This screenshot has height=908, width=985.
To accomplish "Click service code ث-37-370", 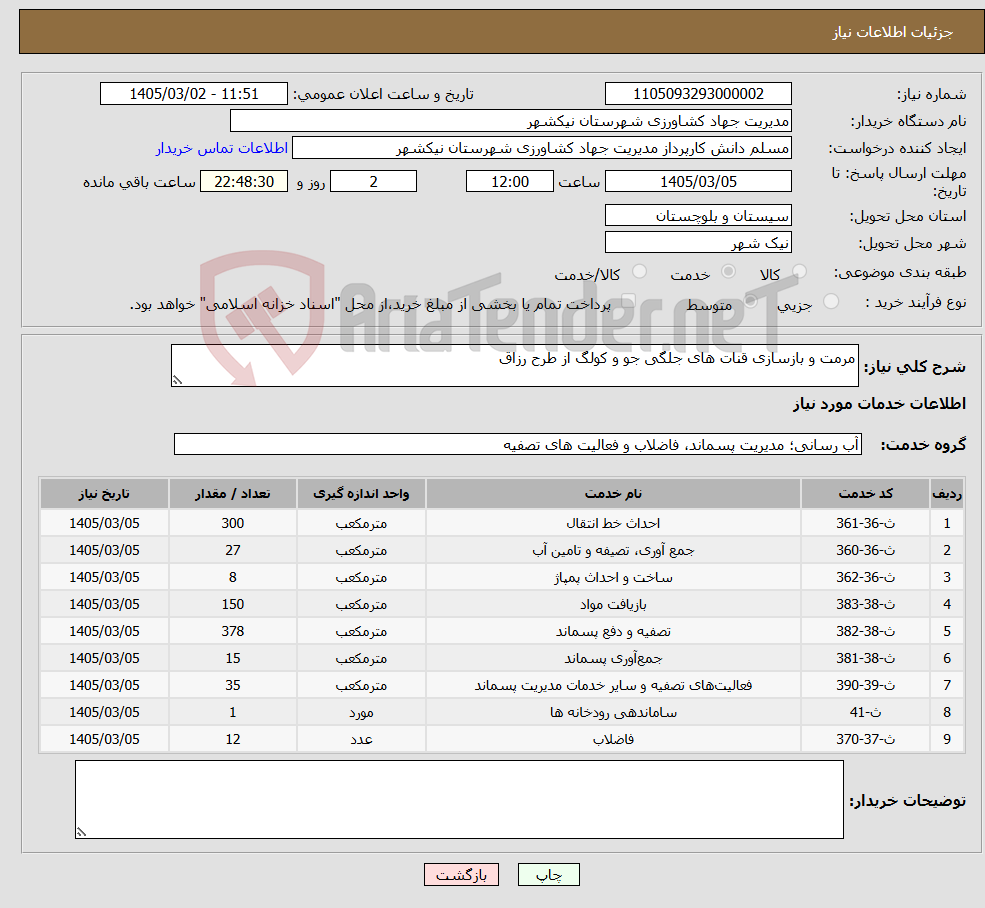I will click(865, 740).
